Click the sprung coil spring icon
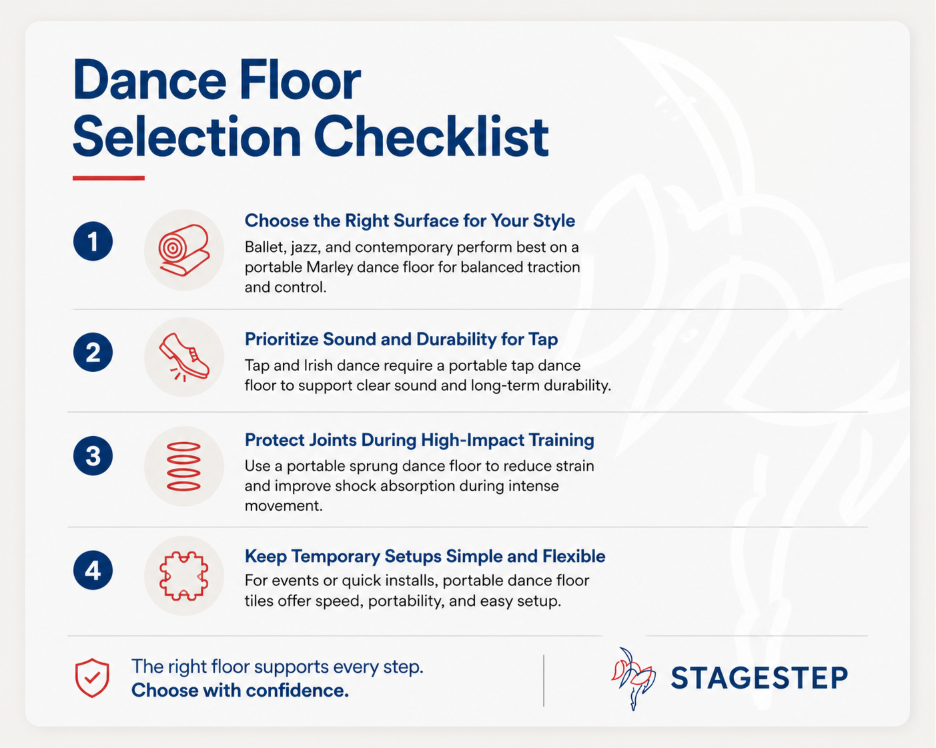This screenshot has height=748, width=936. 184,465
